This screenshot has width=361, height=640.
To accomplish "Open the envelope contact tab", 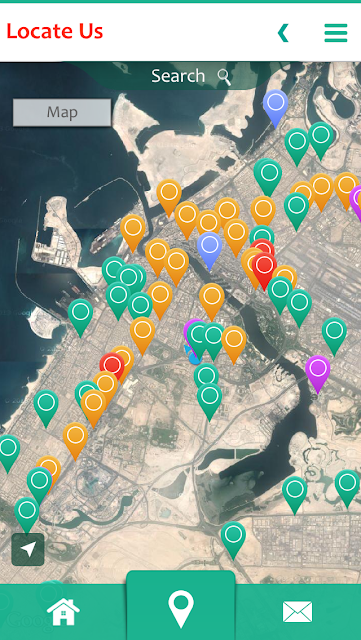I will (x=297, y=611).
